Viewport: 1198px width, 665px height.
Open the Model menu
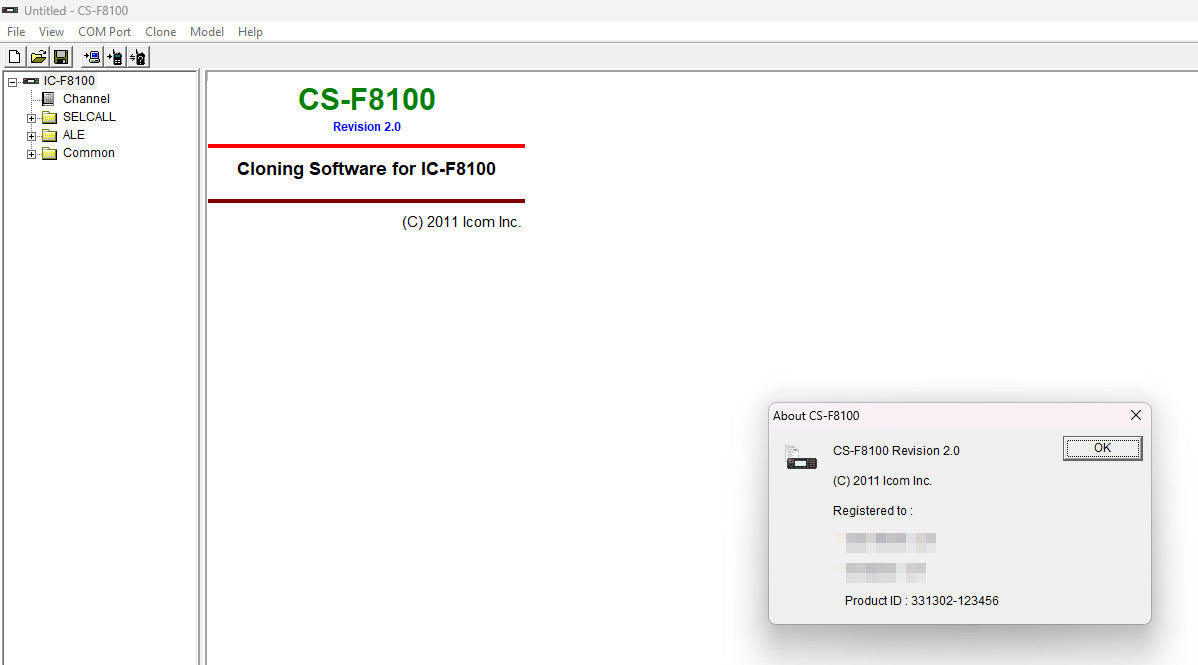pyautogui.click(x=206, y=32)
